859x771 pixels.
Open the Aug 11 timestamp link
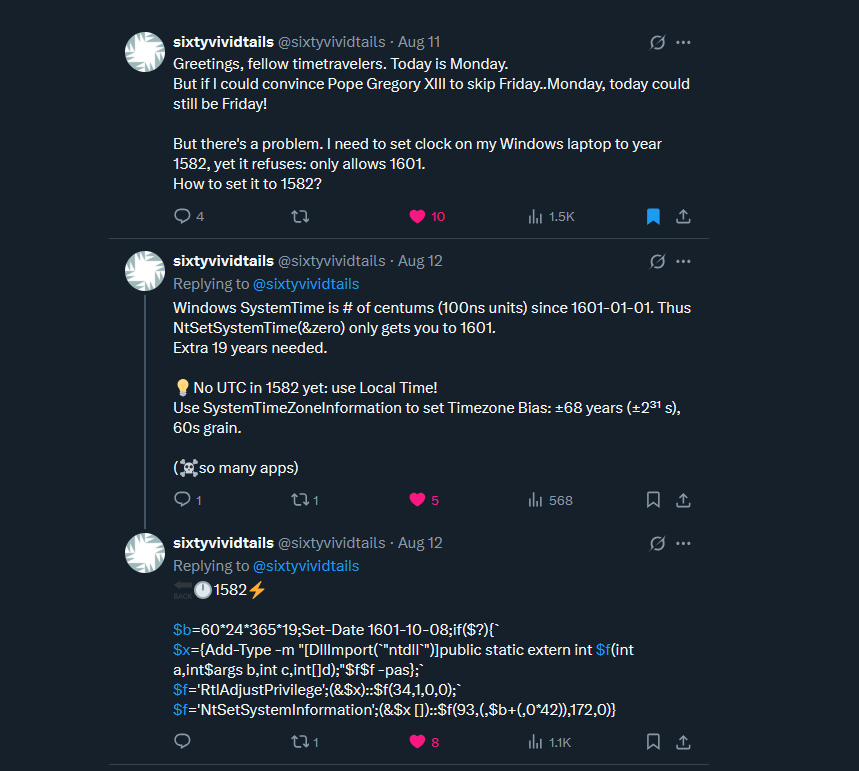(419, 42)
